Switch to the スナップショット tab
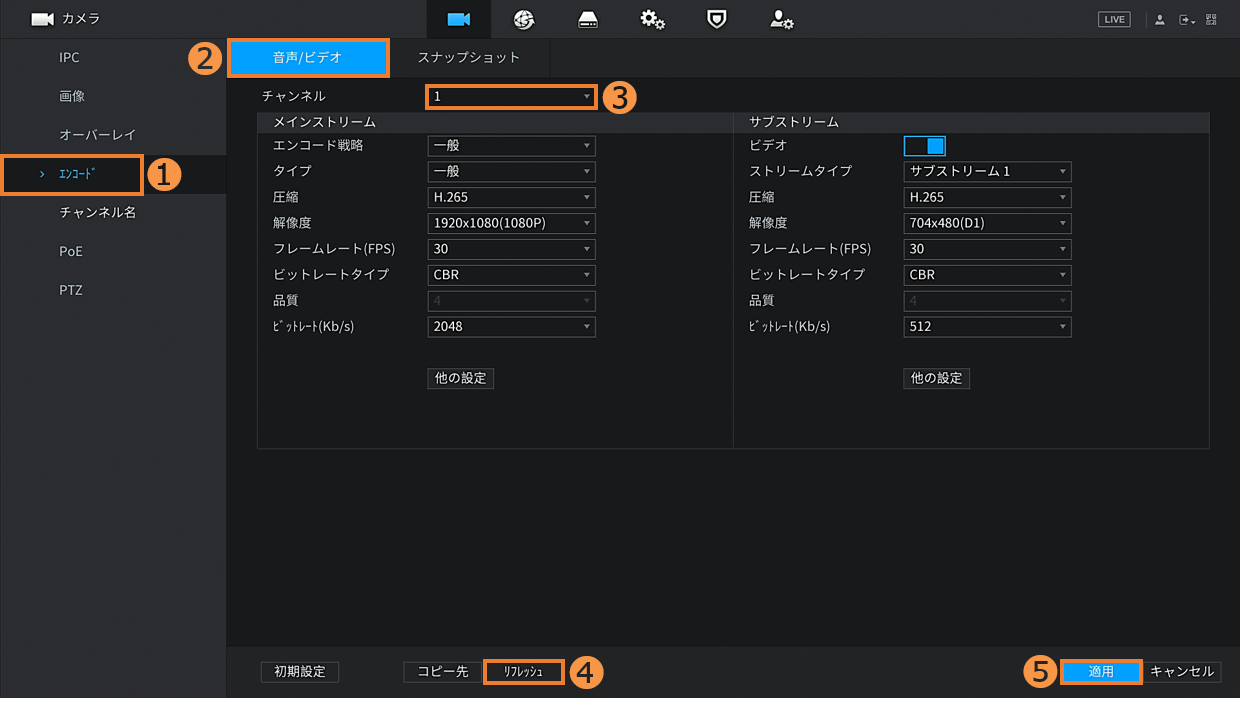Image resolution: width=1240 pixels, height=722 pixels. click(469, 58)
